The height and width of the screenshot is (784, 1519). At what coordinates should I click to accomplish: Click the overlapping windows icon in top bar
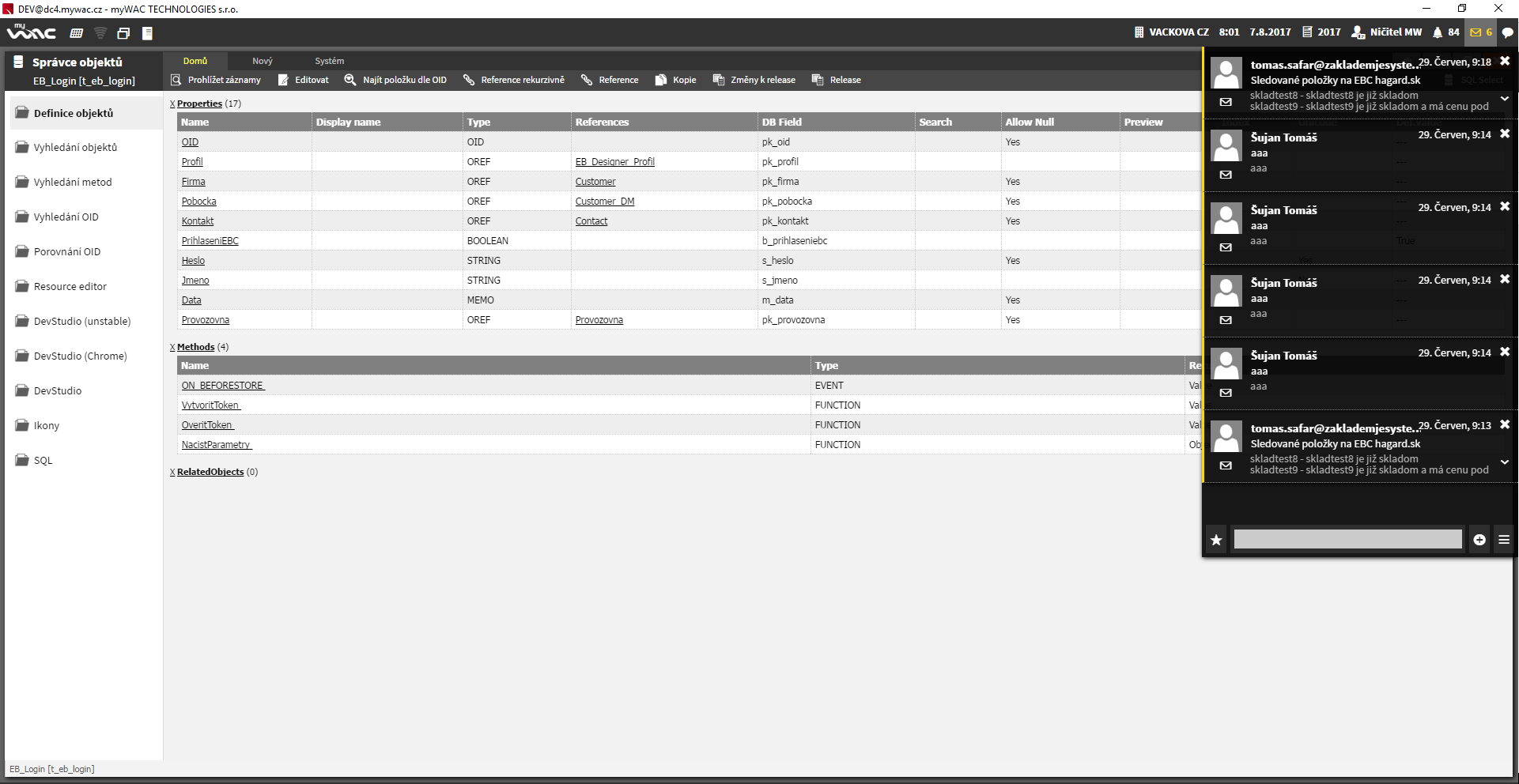123,33
